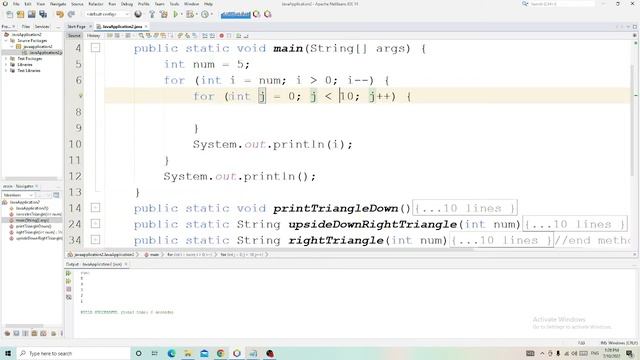
Task: Click the main breadcrumb in editor path
Action: coord(154,255)
